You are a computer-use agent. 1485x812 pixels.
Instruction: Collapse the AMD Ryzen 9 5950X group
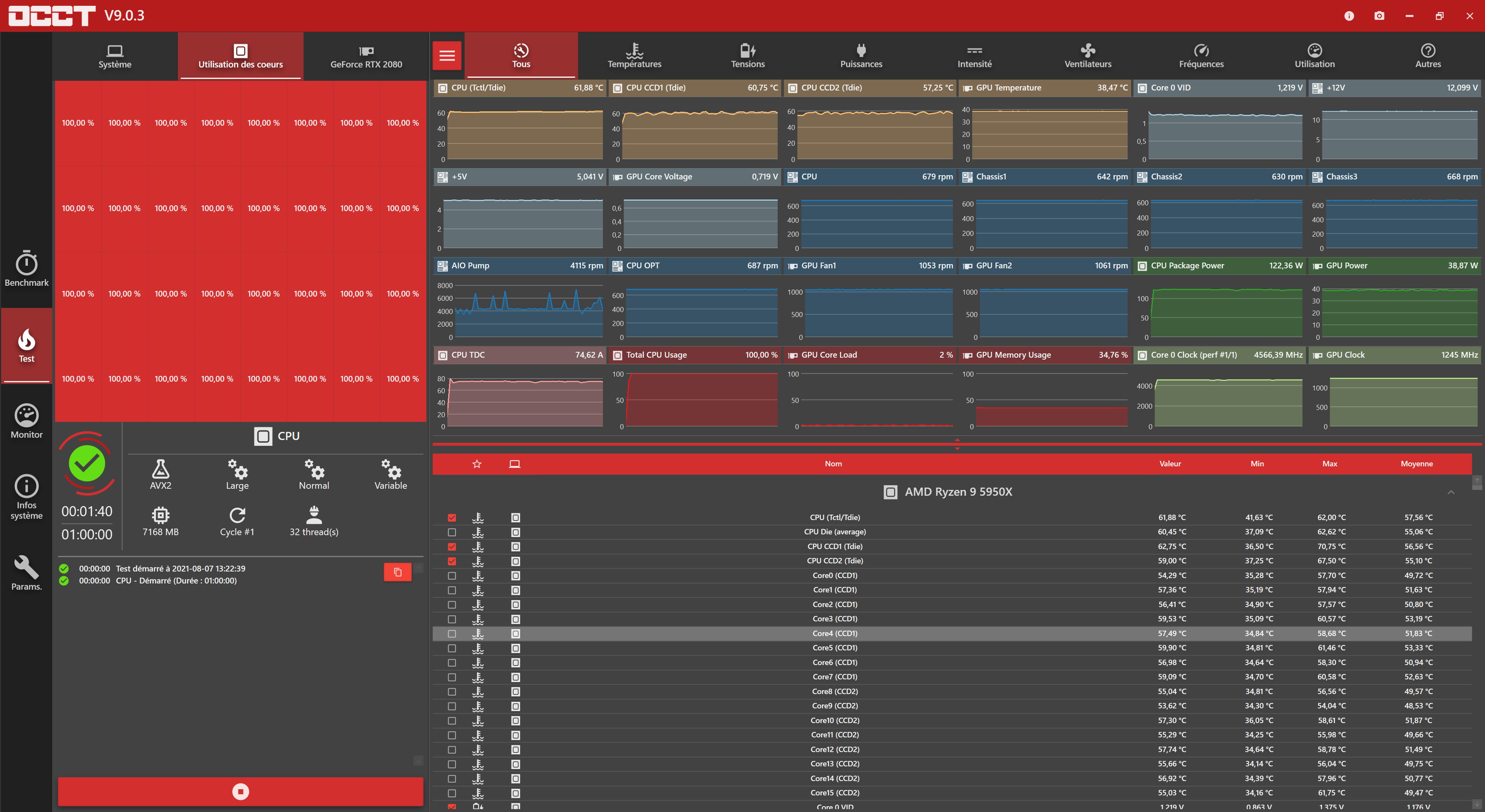(x=1451, y=492)
